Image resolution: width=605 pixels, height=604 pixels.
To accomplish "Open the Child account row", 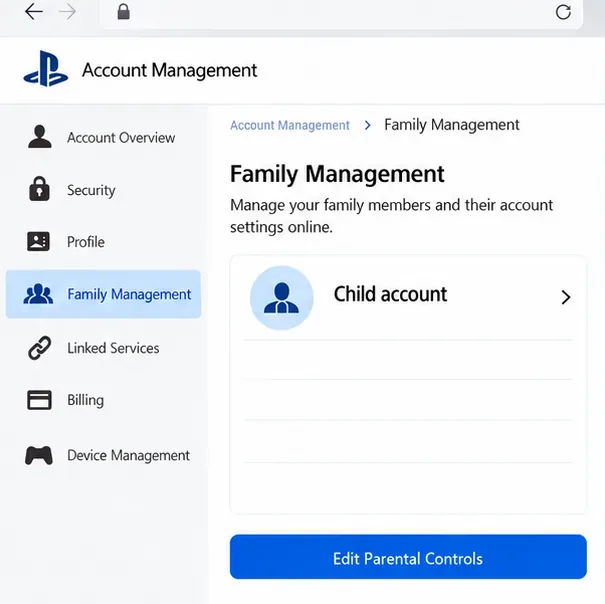I will pyautogui.click(x=408, y=298).
